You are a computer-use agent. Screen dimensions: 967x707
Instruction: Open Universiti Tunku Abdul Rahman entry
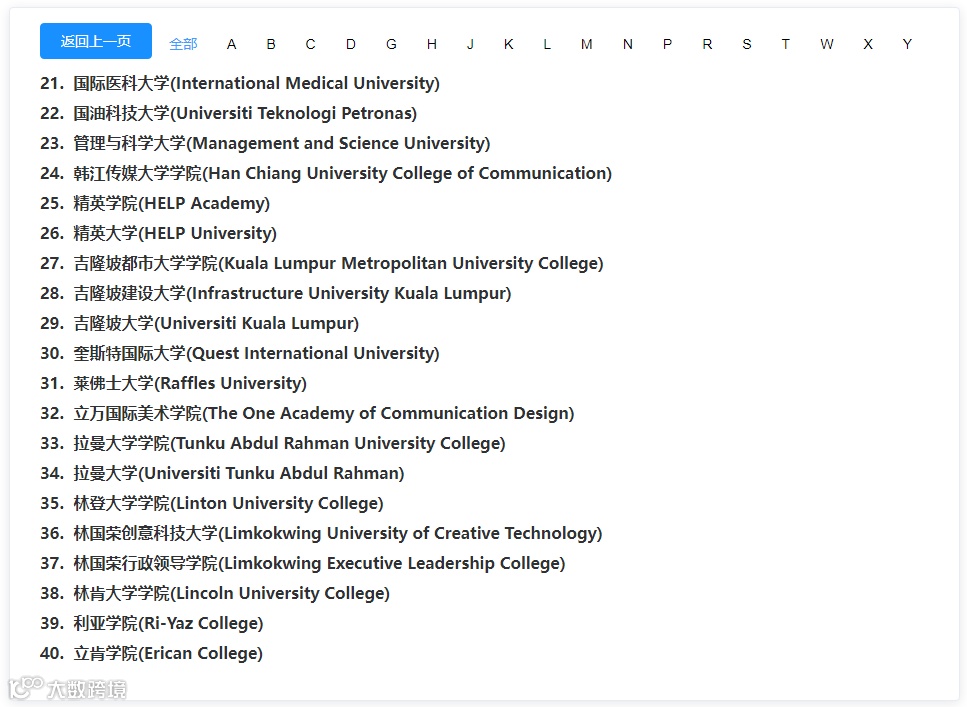pyautogui.click(x=222, y=474)
